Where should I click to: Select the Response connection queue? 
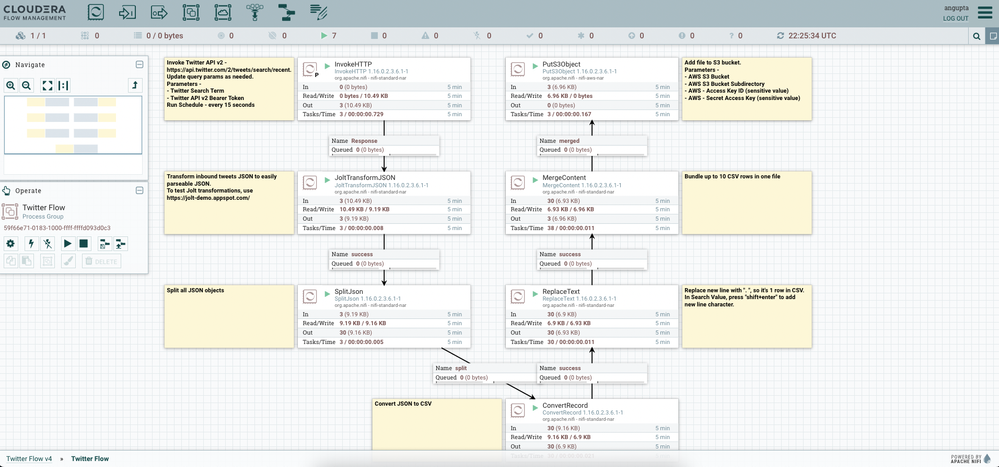tap(384, 145)
